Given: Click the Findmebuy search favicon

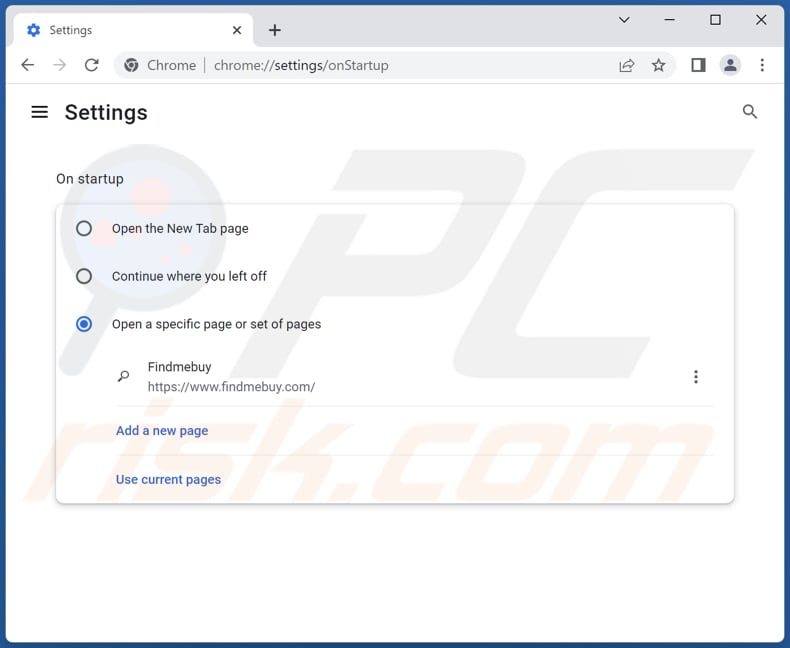Looking at the screenshot, I should [x=123, y=376].
